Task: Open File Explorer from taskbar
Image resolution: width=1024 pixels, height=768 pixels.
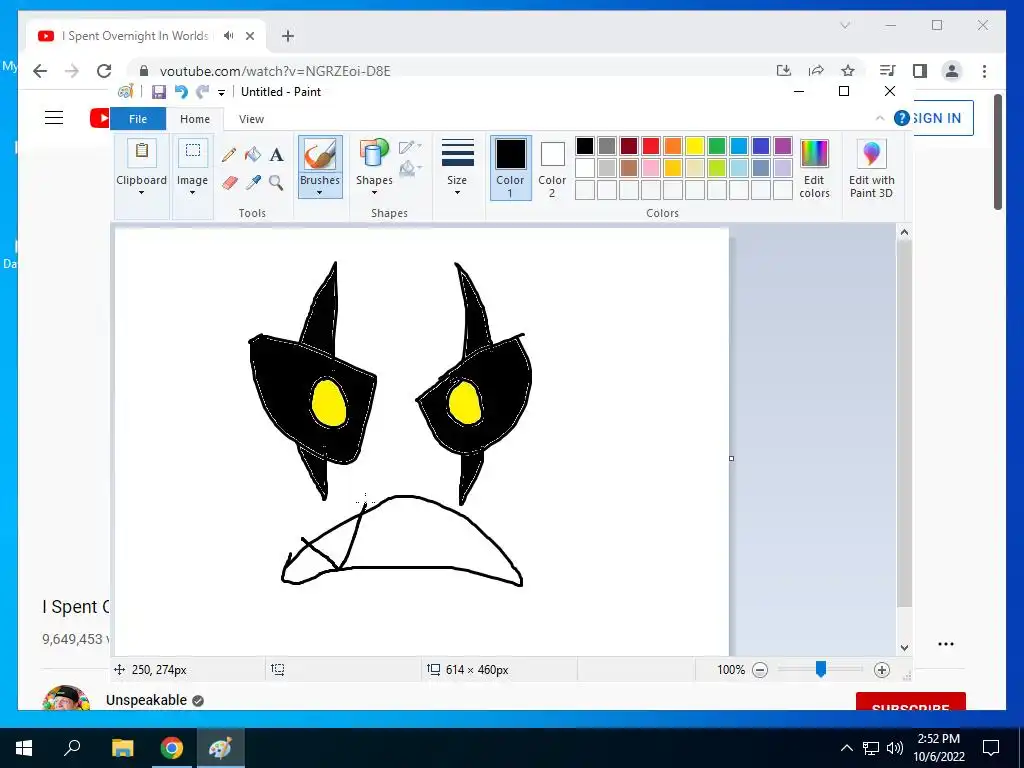Action: tap(122, 748)
